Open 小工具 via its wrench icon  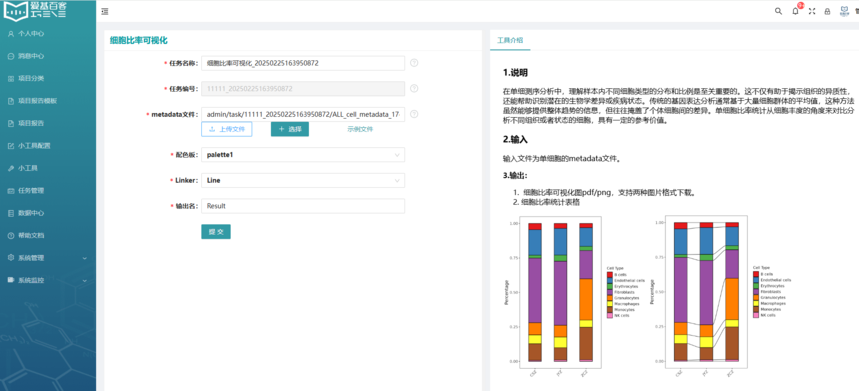[x=11, y=168]
